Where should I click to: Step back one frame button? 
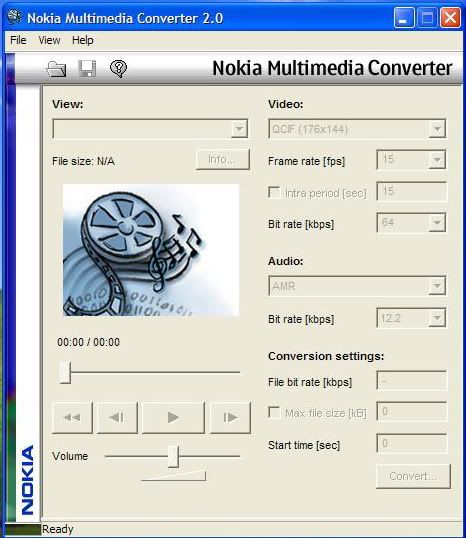117,418
